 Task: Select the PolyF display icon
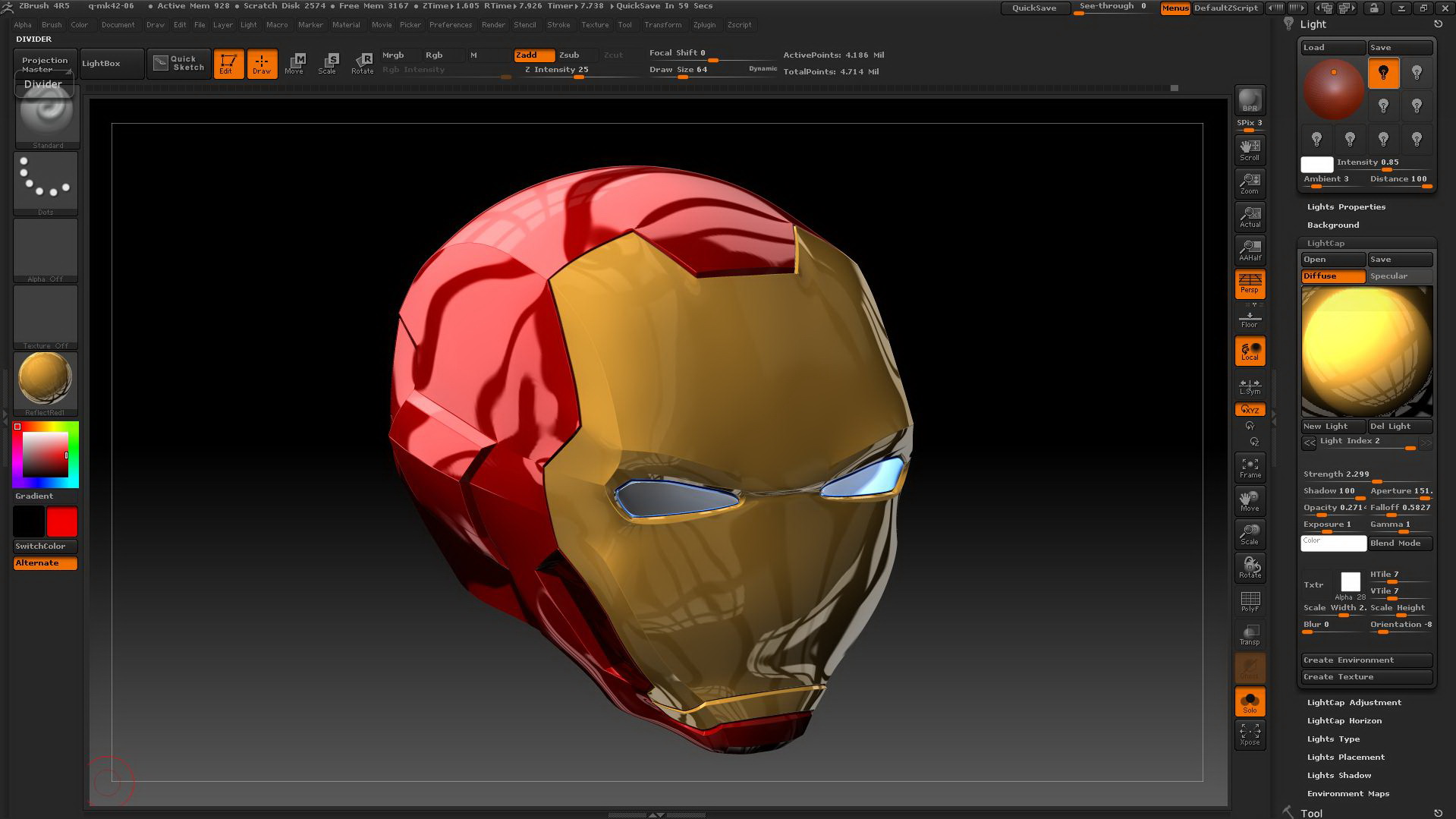tap(1250, 601)
